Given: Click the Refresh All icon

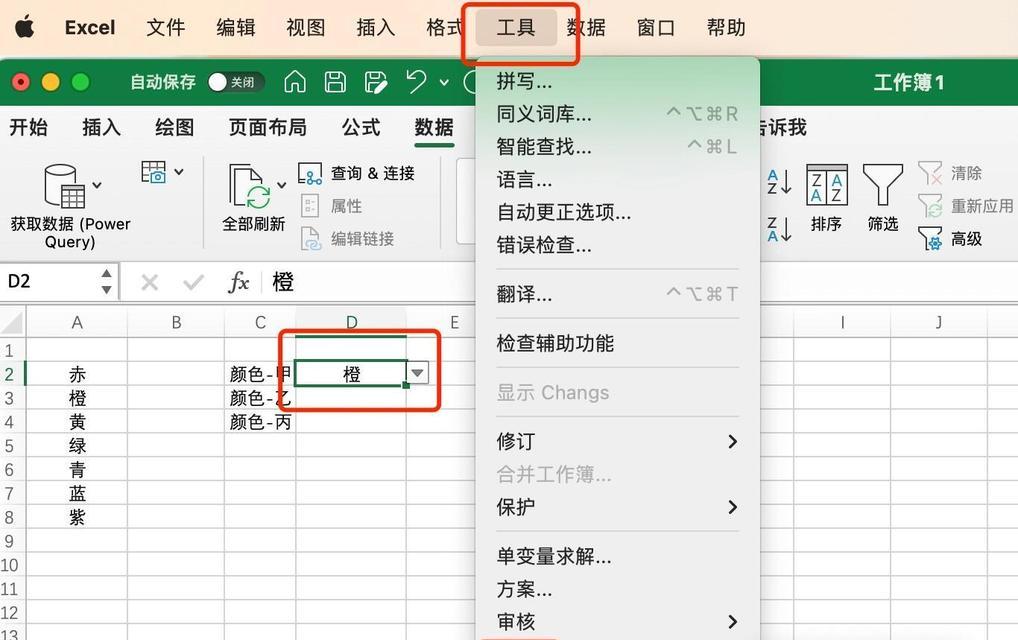Looking at the screenshot, I should [249, 186].
